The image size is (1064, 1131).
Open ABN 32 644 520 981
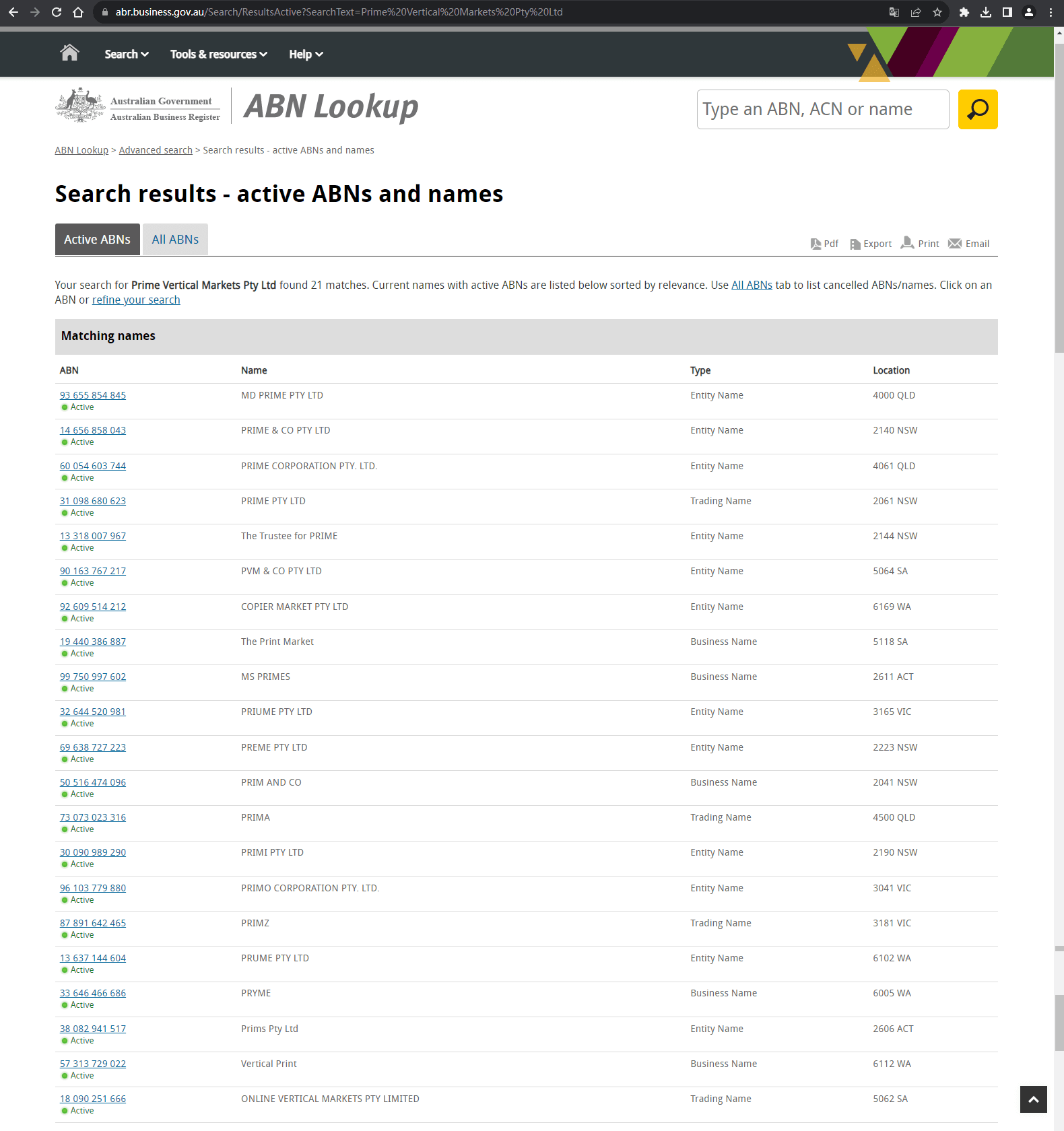(x=93, y=712)
